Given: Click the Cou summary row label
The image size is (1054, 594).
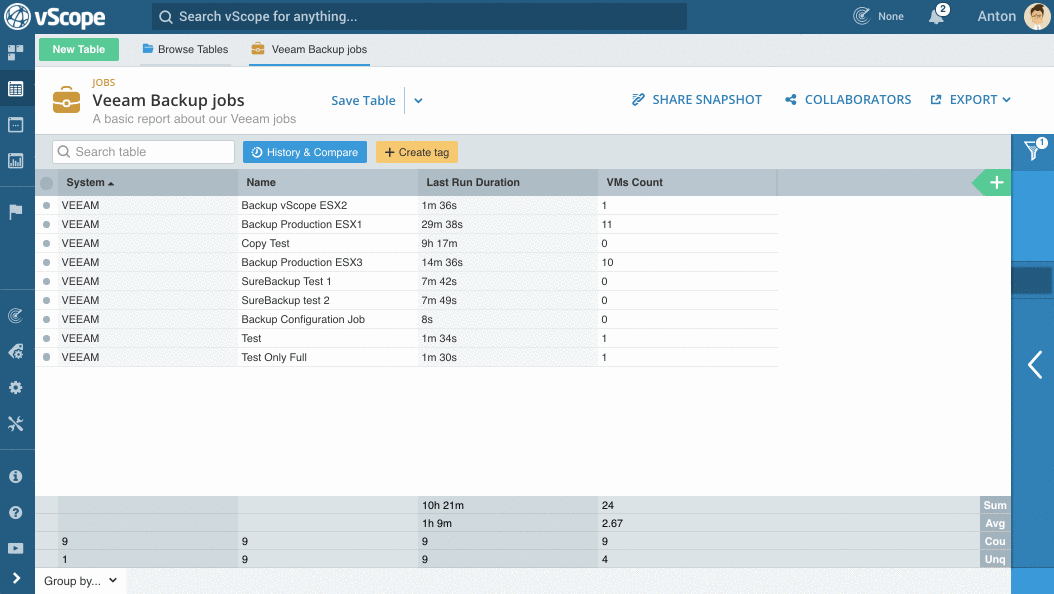Looking at the screenshot, I should [x=995, y=542].
